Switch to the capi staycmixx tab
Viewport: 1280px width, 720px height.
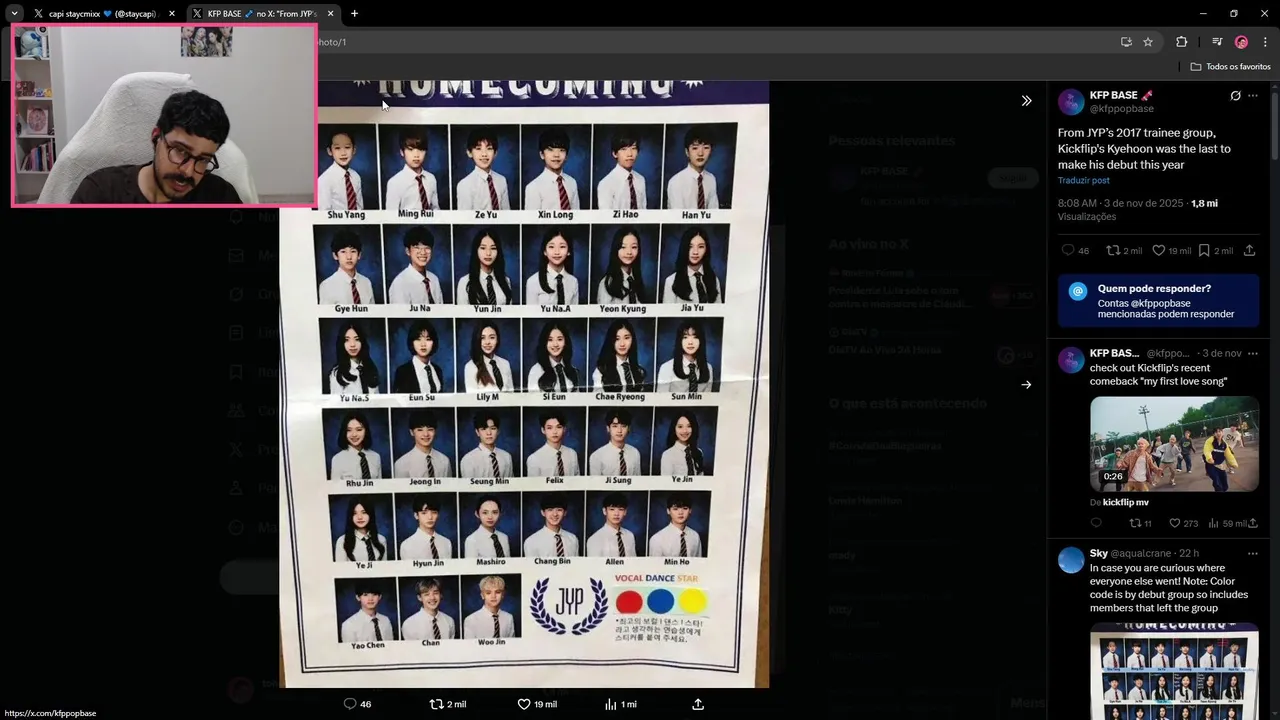coord(104,14)
